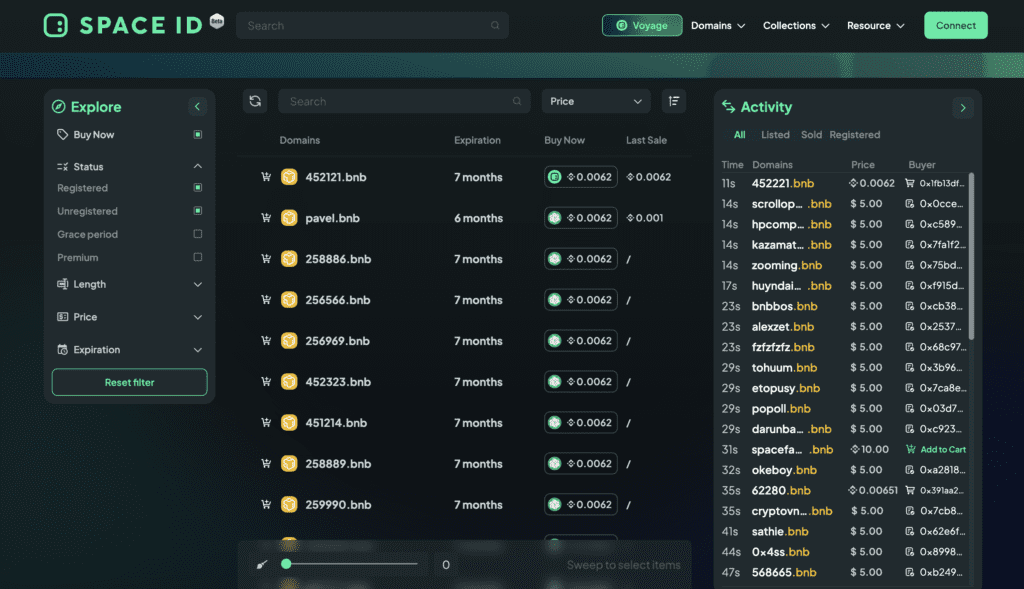The image size is (1024, 589).
Task: Add 256566.bnb to cart
Action: pos(266,300)
